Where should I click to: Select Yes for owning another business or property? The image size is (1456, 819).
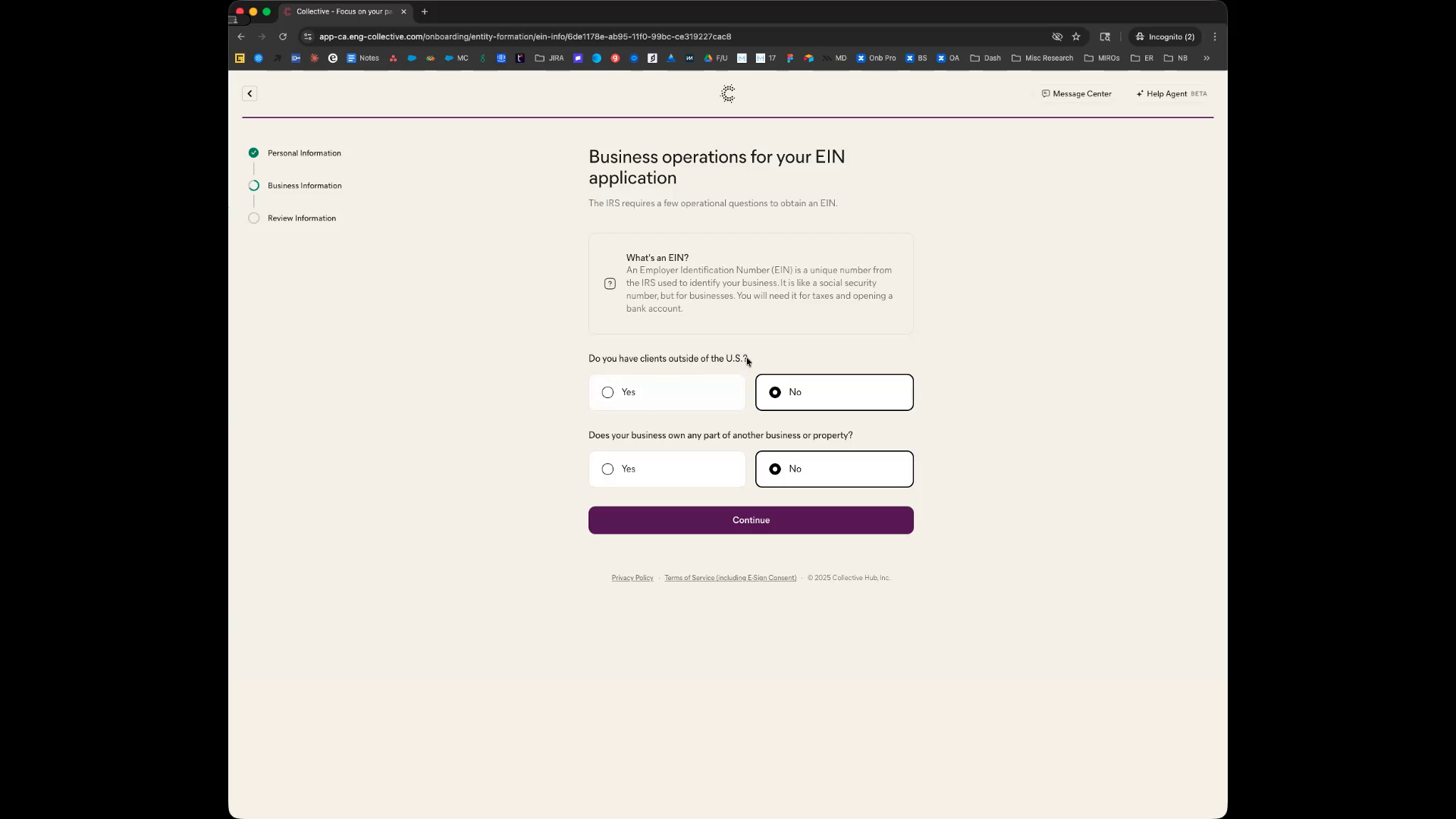point(667,469)
